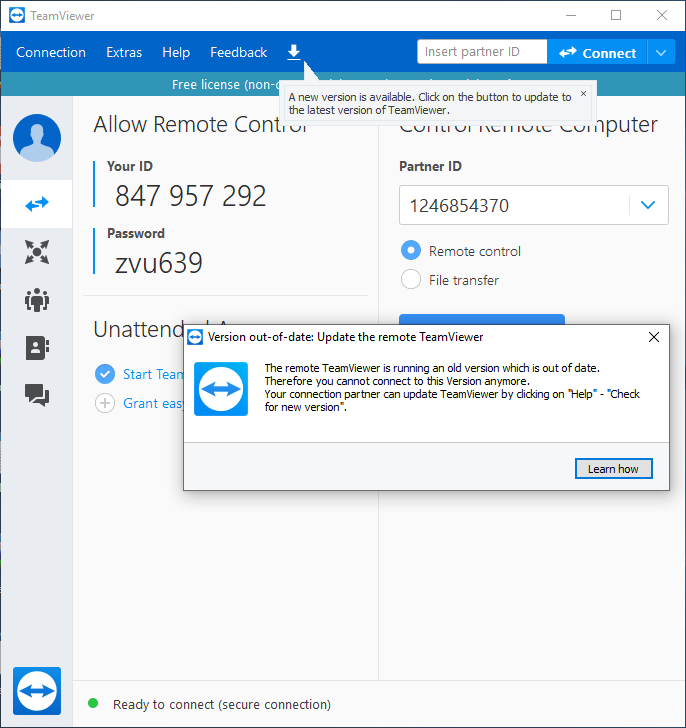Click the TeamViewer logo at sidebar bottom
The width and height of the screenshot is (686, 728).
coord(37,691)
